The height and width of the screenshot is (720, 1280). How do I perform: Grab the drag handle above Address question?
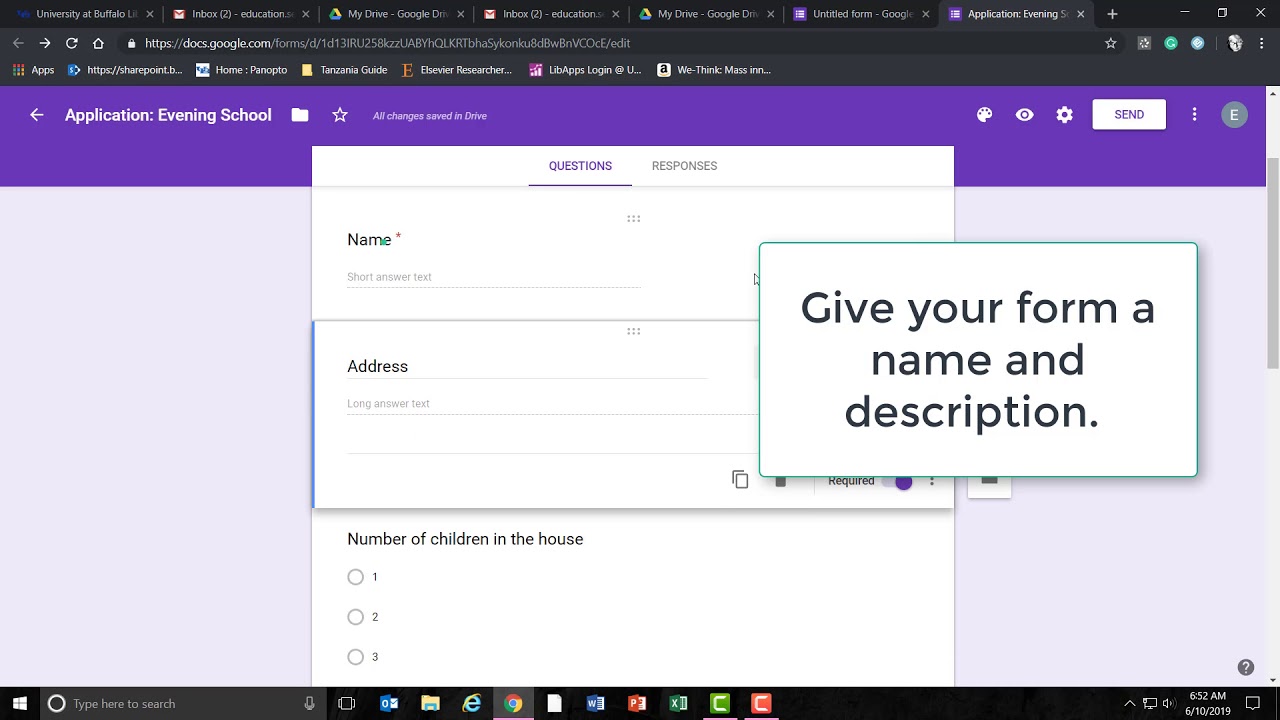click(x=633, y=331)
